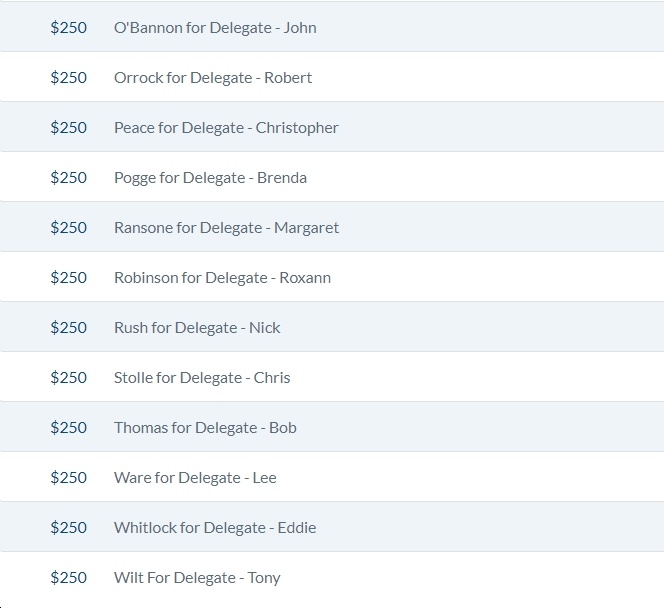Click $250 amount beside O'Bannon
Image resolution: width=664 pixels, height=608 pixels.
click(x=69, y=28)
